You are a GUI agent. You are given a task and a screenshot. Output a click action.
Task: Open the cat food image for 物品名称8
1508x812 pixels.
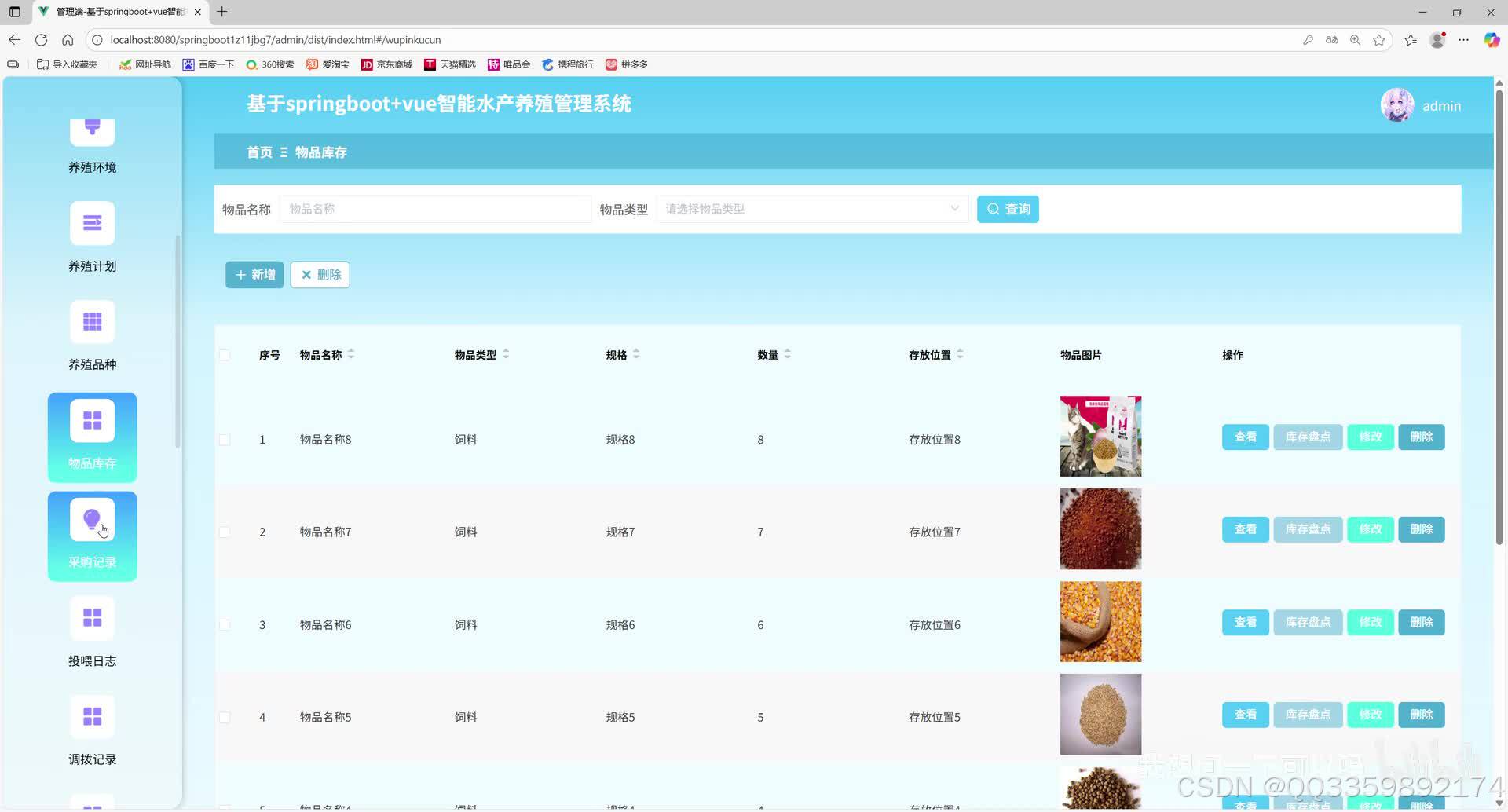click(1100, 436)
